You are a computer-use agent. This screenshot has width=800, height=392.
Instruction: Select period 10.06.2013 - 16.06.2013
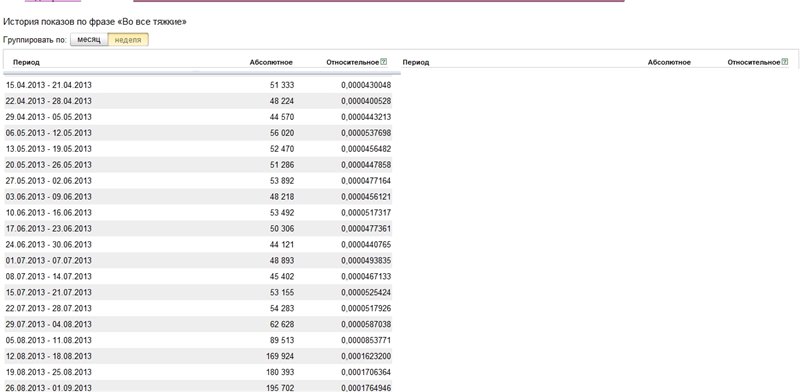48,212
